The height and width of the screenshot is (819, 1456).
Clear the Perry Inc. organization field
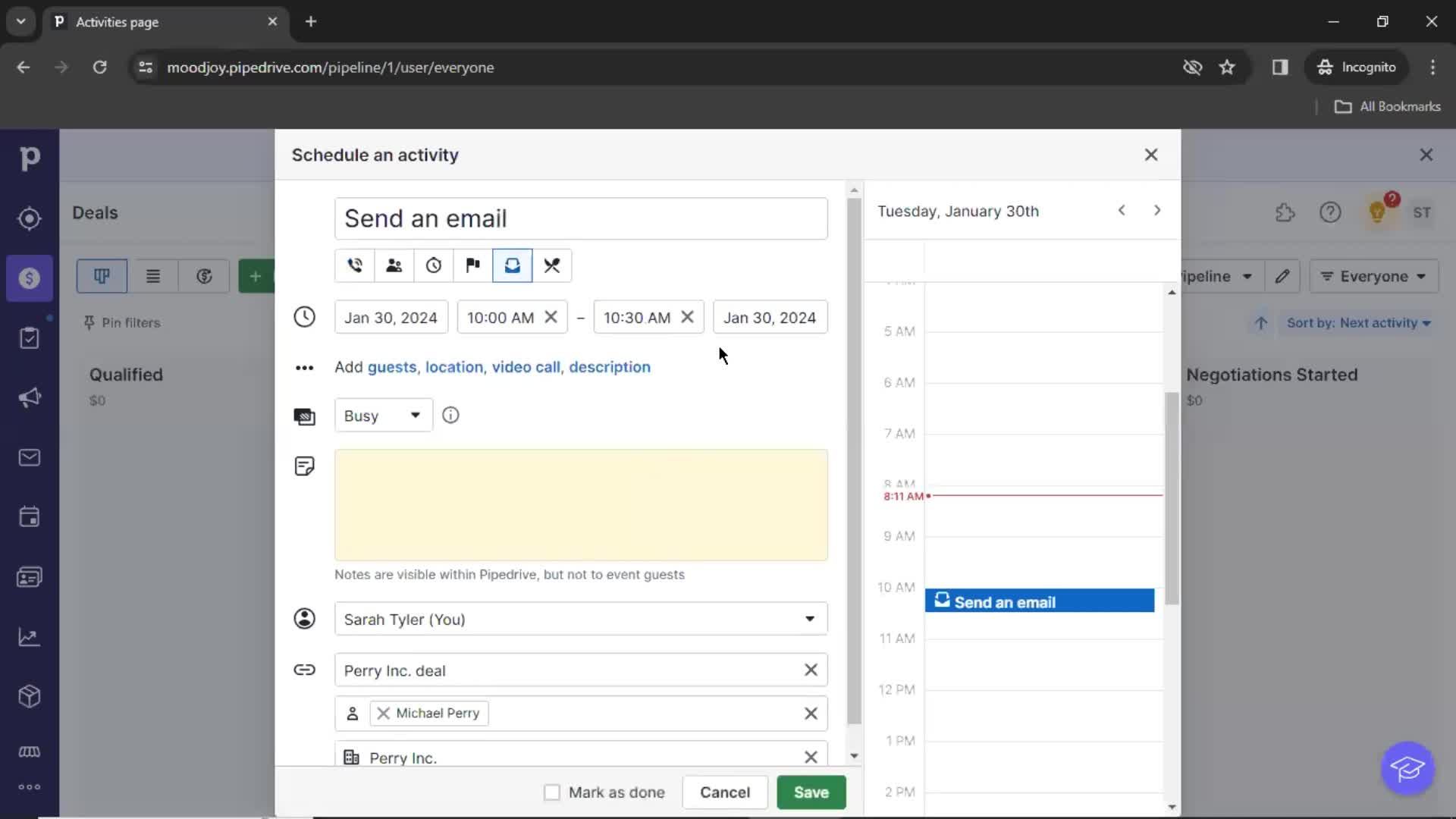pyautogui.click(x=811, y=757)
